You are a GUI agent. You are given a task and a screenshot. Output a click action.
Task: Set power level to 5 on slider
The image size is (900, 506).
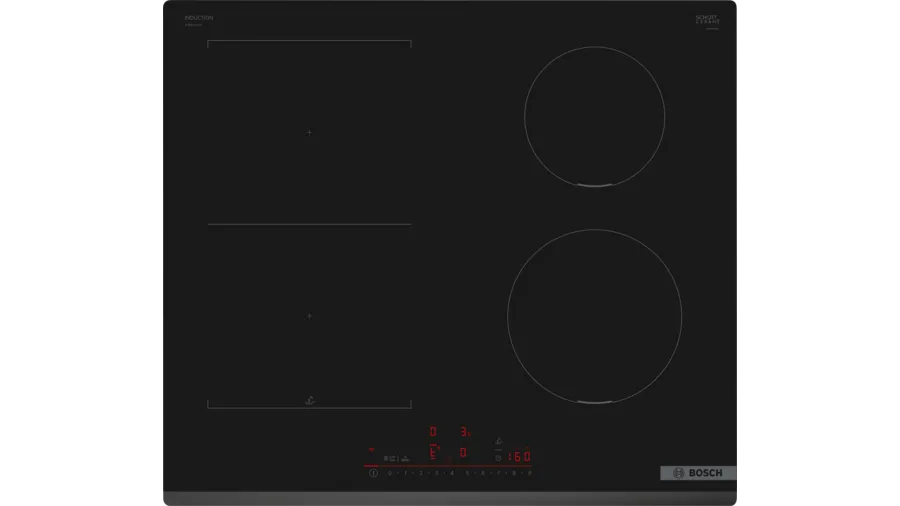466,472
